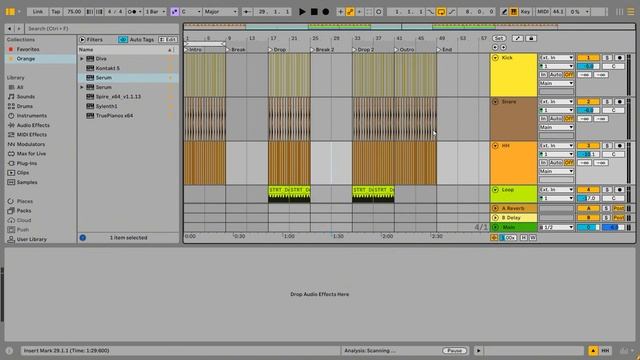Open Snare track output Main dropdown
Screen dimensions: 640x360
556,127
